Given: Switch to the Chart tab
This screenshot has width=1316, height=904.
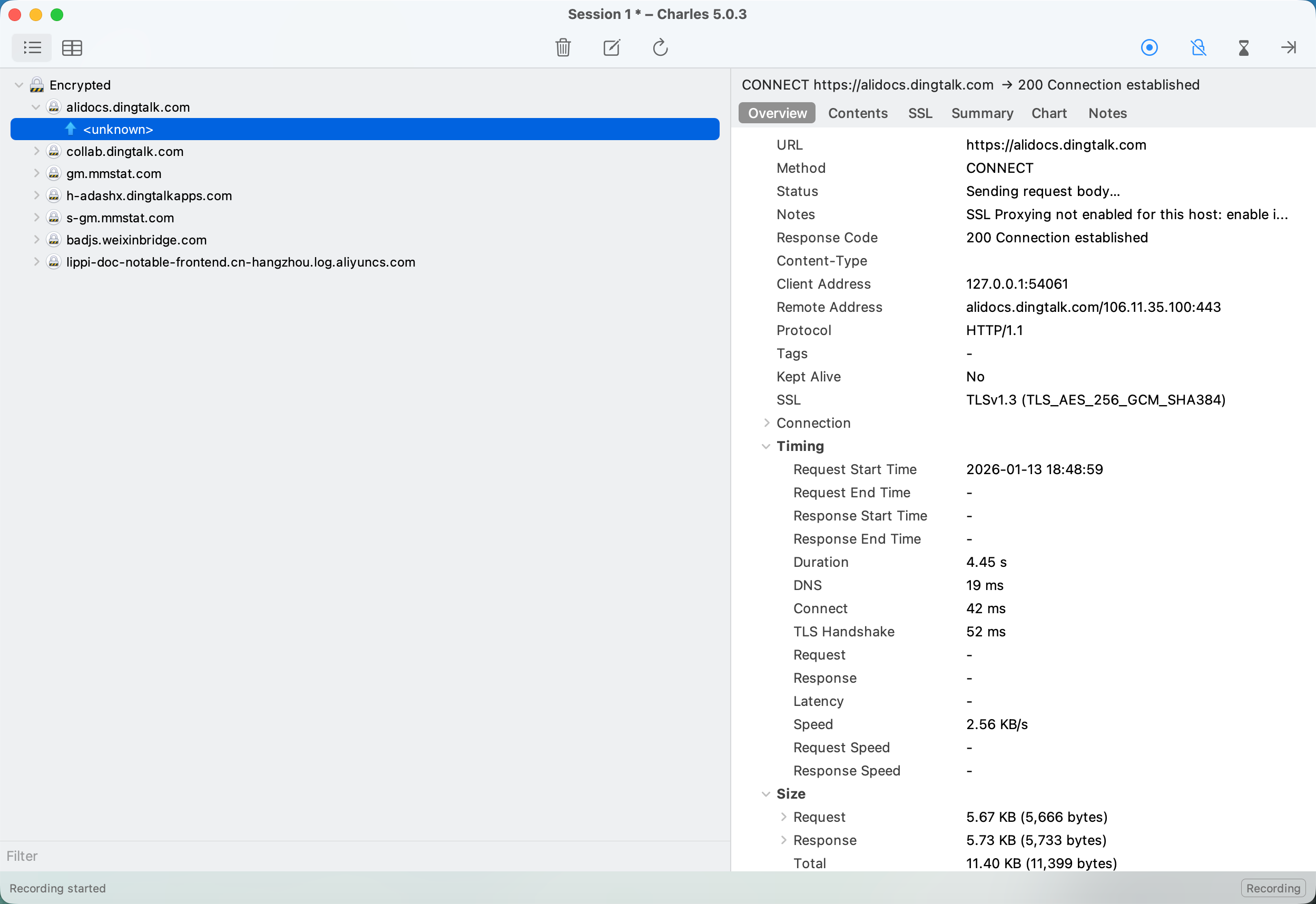Looking at the screenshot, I should (x=1049, y=113).
